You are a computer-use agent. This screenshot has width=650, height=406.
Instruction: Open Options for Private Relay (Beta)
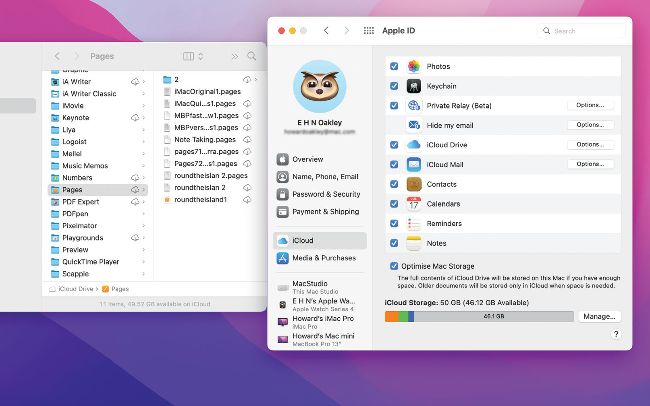(589, 105)
